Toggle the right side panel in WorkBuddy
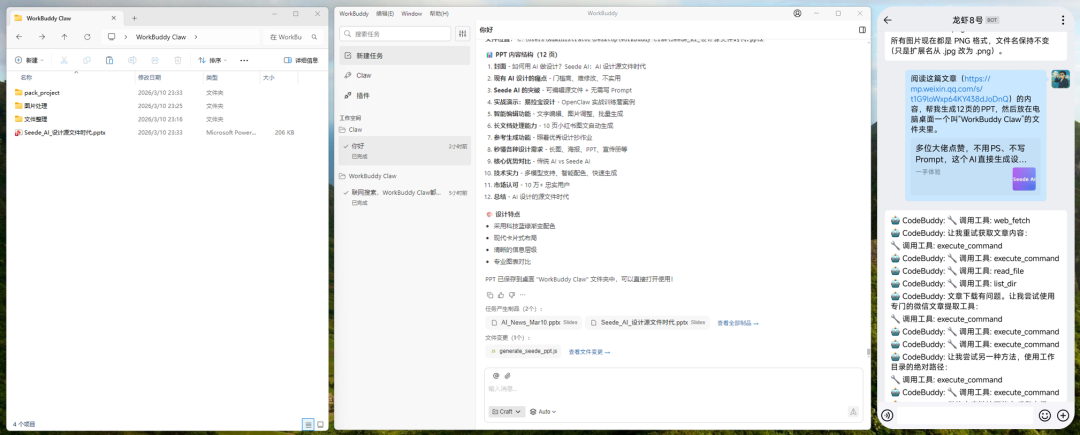This screenshot has height=435, width=1080. tap(862, 30)
